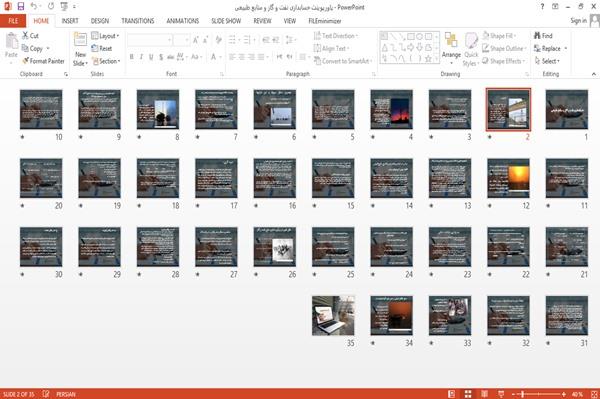Screen dimensions: 600x399
Task: Open the Layout dropdown
Action: [x=105, y=36]
